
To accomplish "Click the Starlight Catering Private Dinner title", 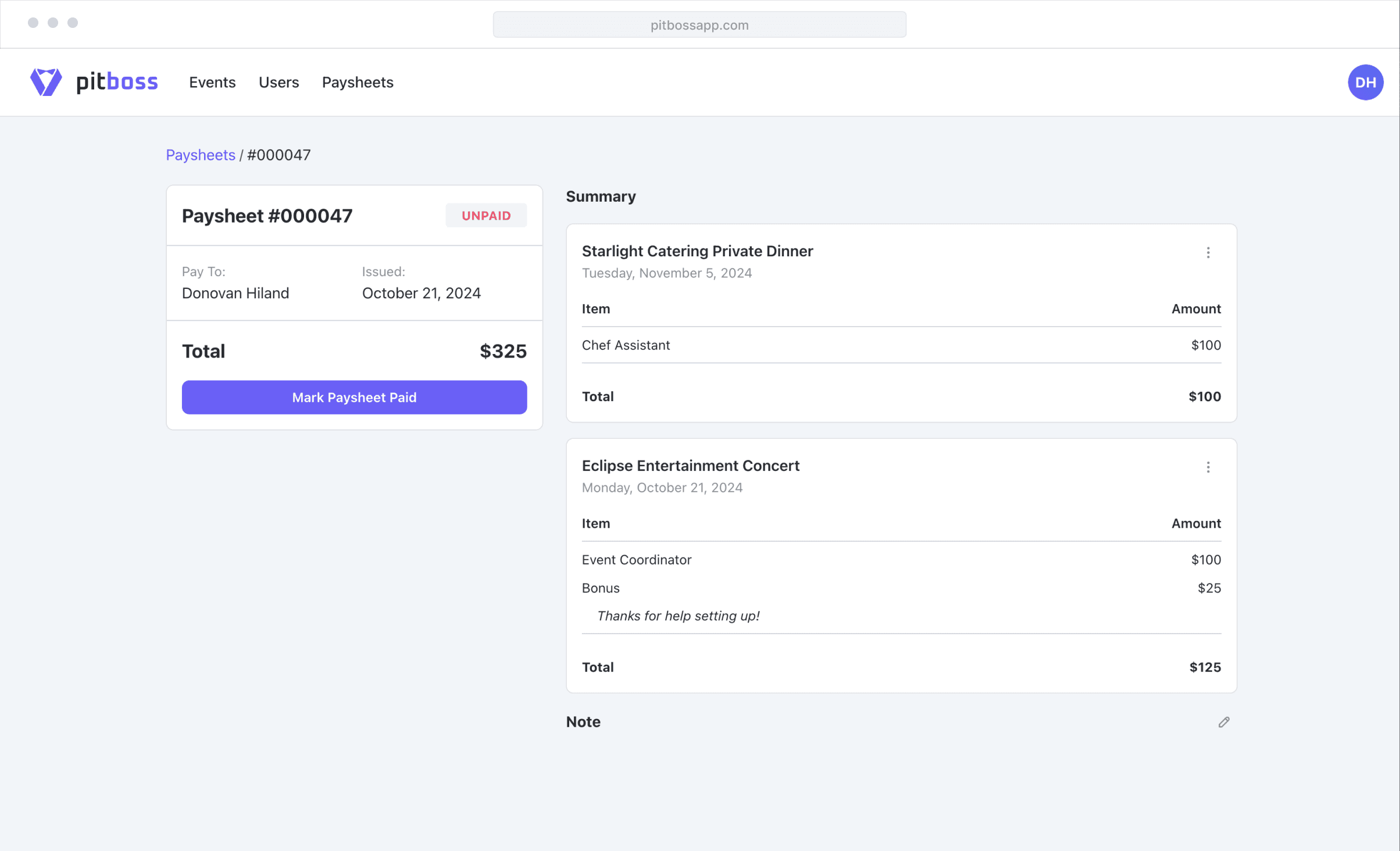I will pyautogui.click(x=697, y=251).
